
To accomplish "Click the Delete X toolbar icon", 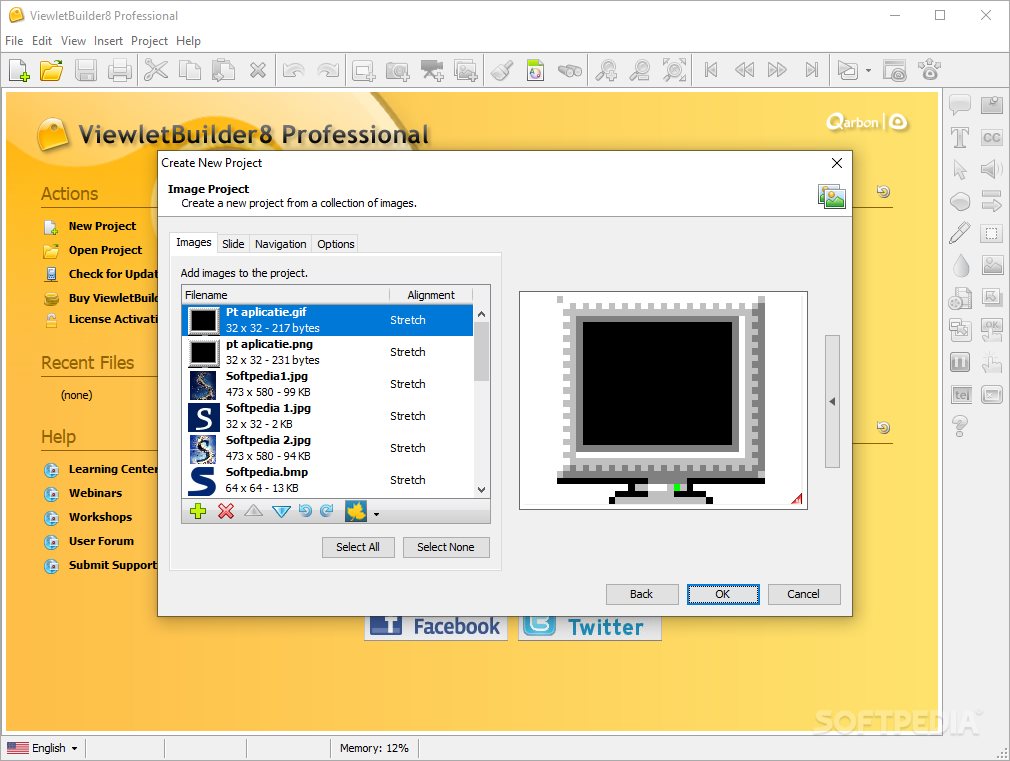I will [258, 70].
